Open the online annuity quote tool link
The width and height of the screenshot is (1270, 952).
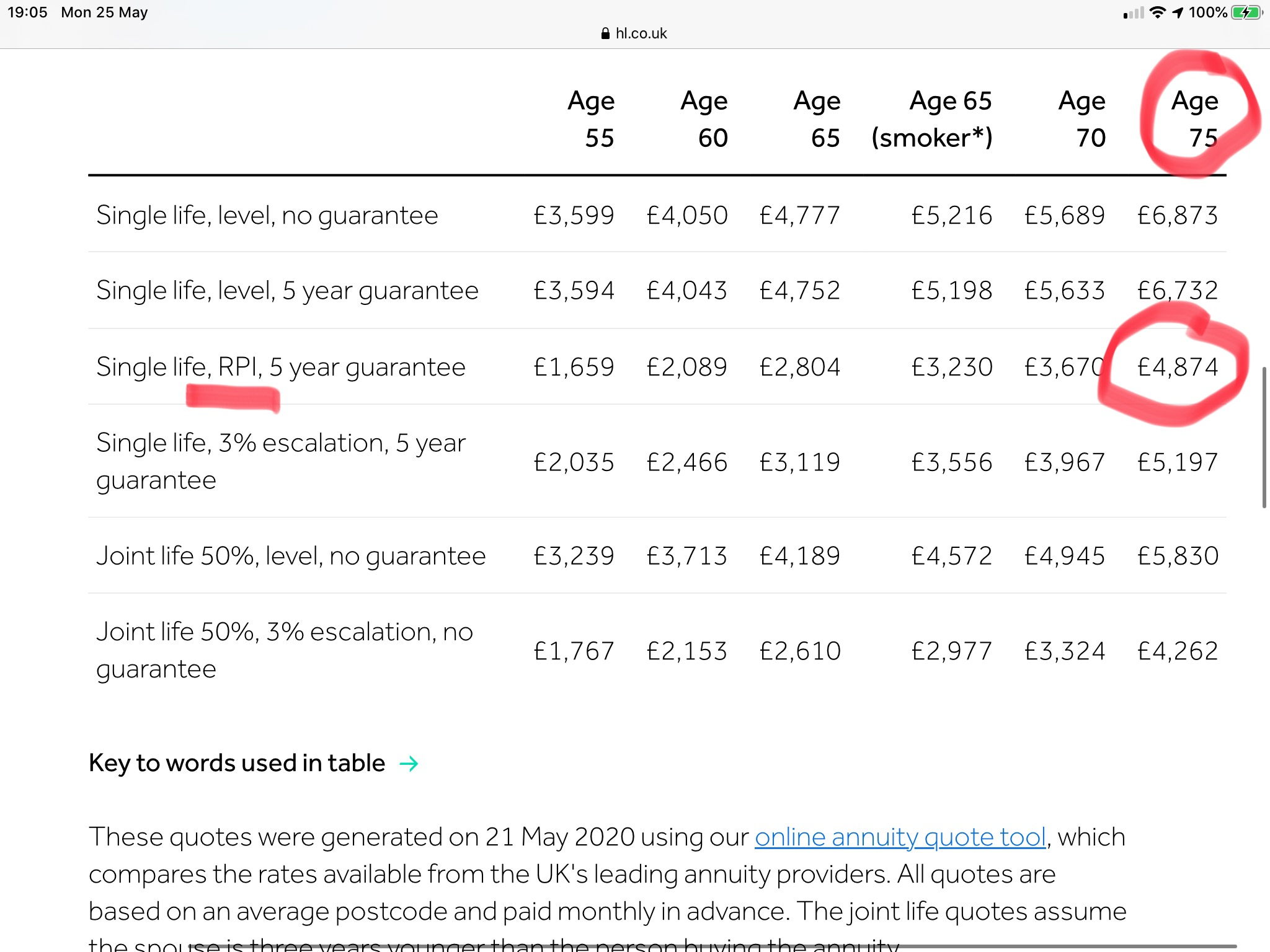(x=900, y=837)
